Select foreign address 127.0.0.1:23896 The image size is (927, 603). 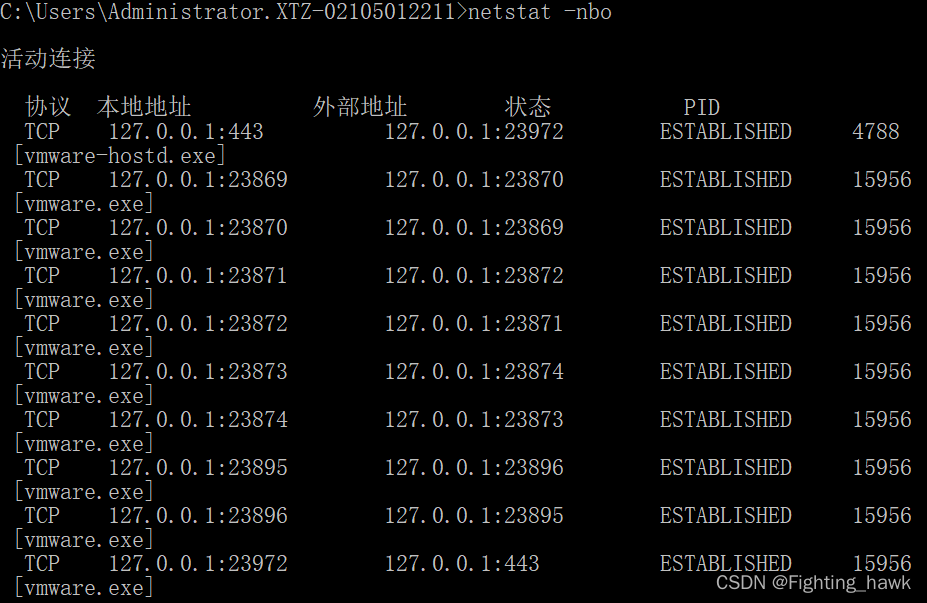click(474, 468)
